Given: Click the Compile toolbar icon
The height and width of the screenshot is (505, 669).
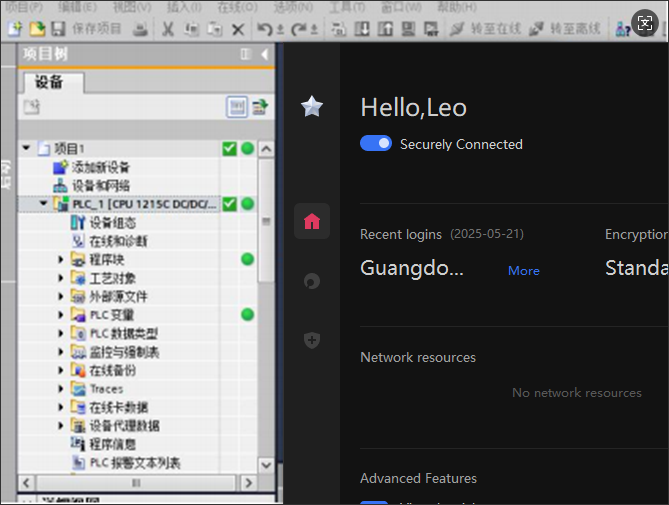Looking at the screenshot, I should click(339, 29).
